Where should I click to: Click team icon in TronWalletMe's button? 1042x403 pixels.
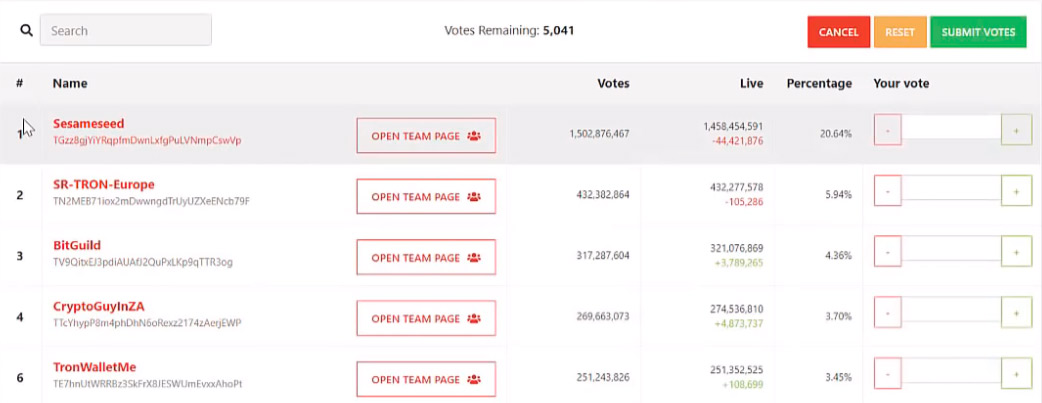pos(474,380)
